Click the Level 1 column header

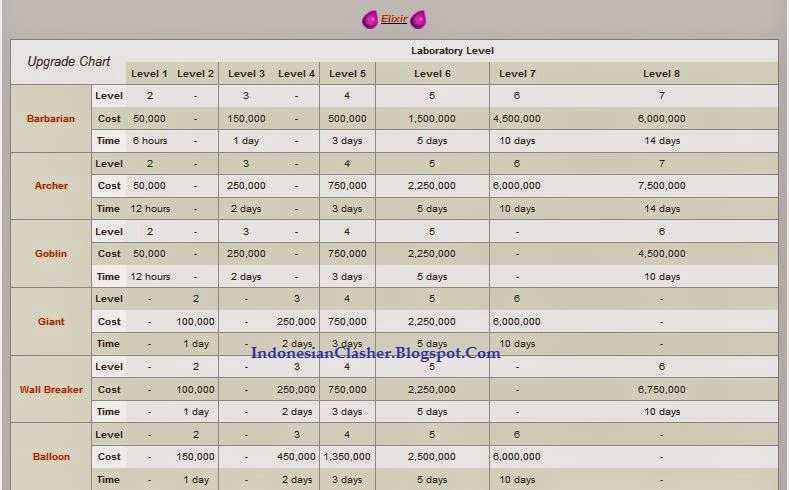(149, 73)
